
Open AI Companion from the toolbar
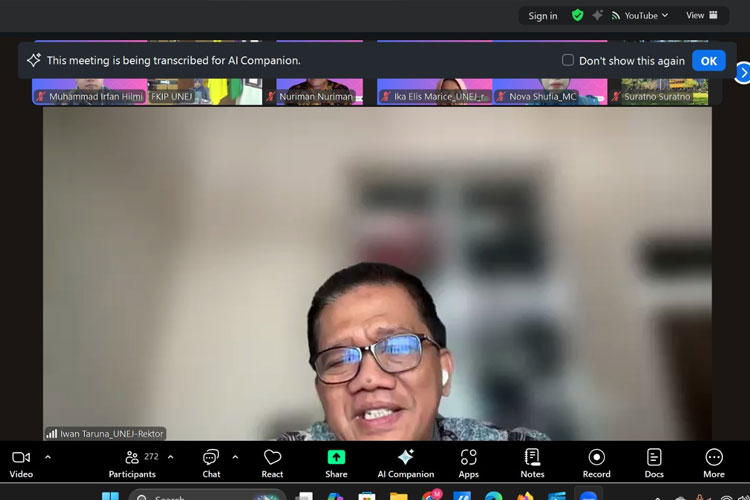click(x=406, y=464)
